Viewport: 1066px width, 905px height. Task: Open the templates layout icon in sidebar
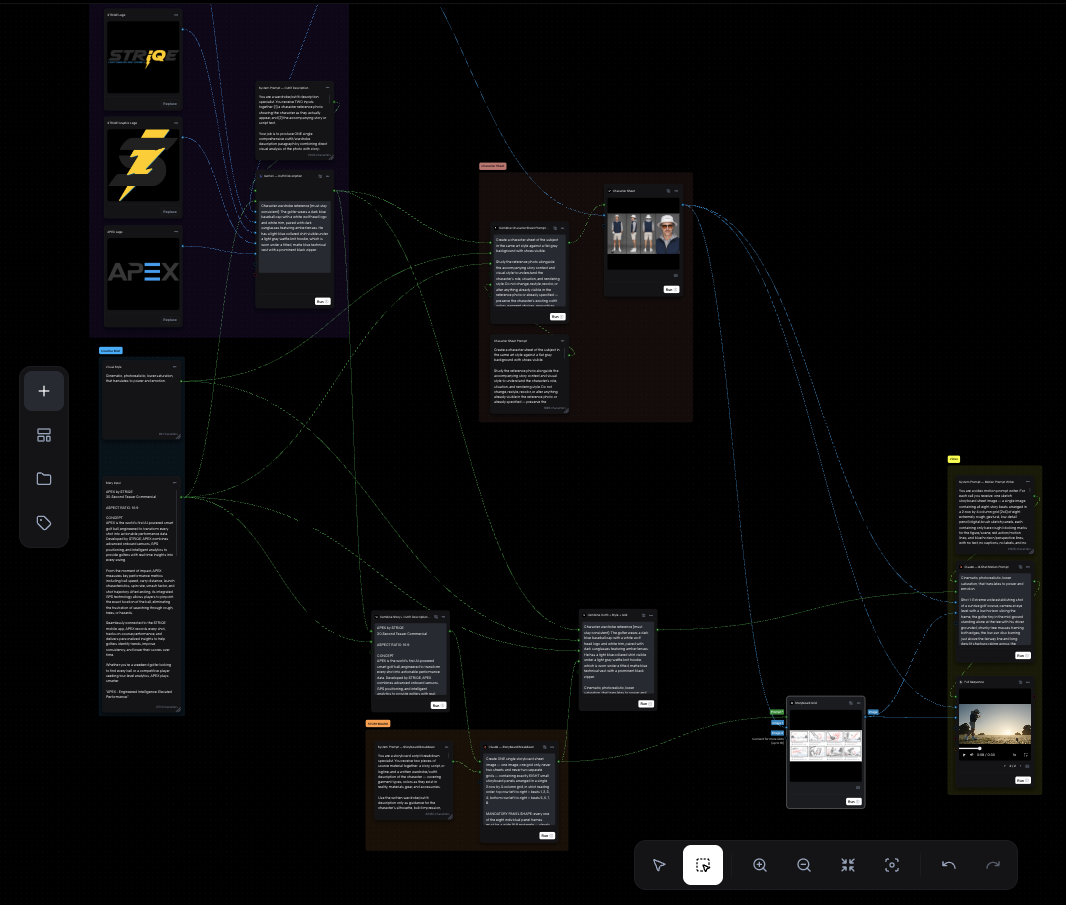(x=44, y=435)
